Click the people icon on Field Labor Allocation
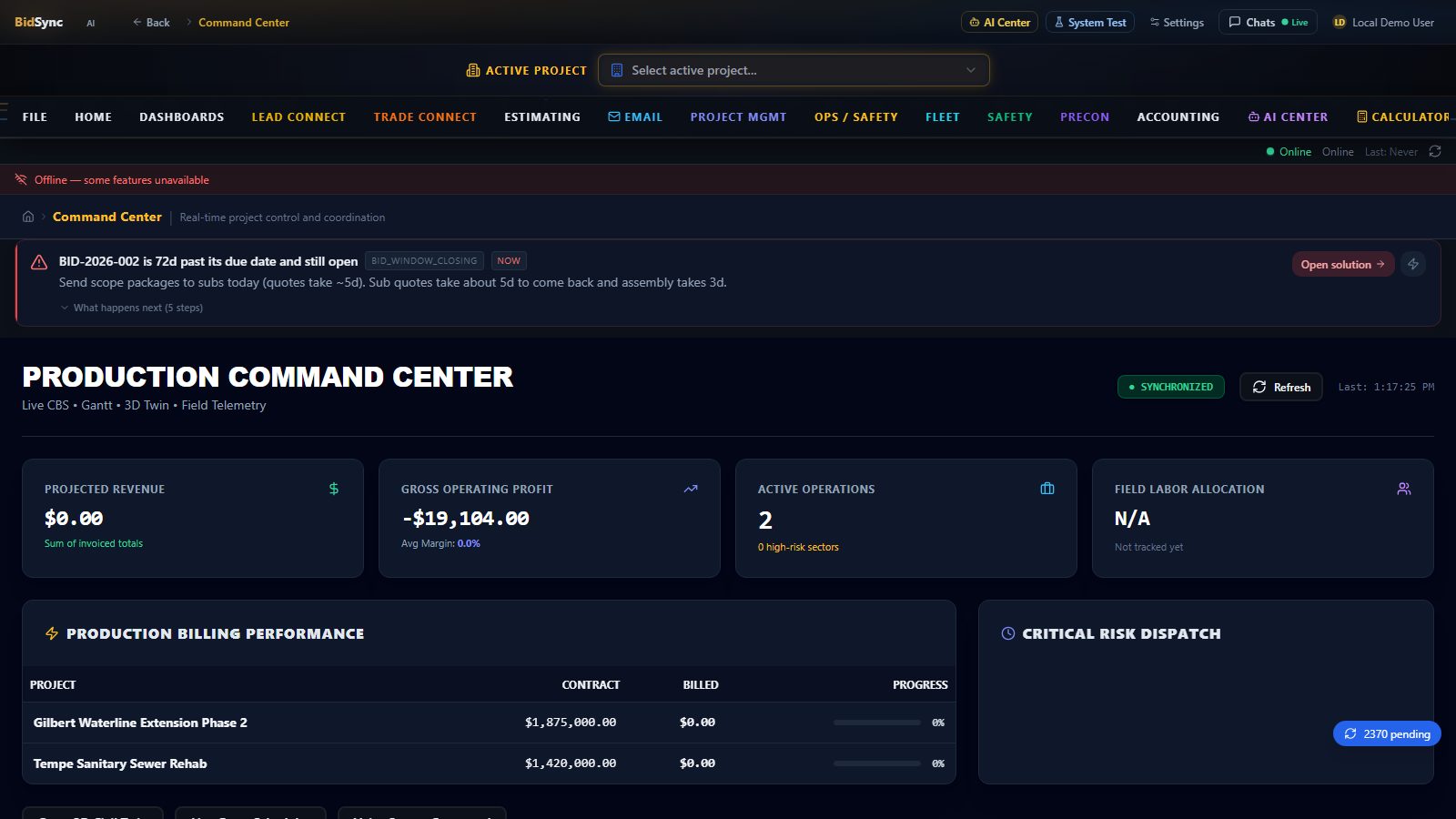 point(1404,489)
